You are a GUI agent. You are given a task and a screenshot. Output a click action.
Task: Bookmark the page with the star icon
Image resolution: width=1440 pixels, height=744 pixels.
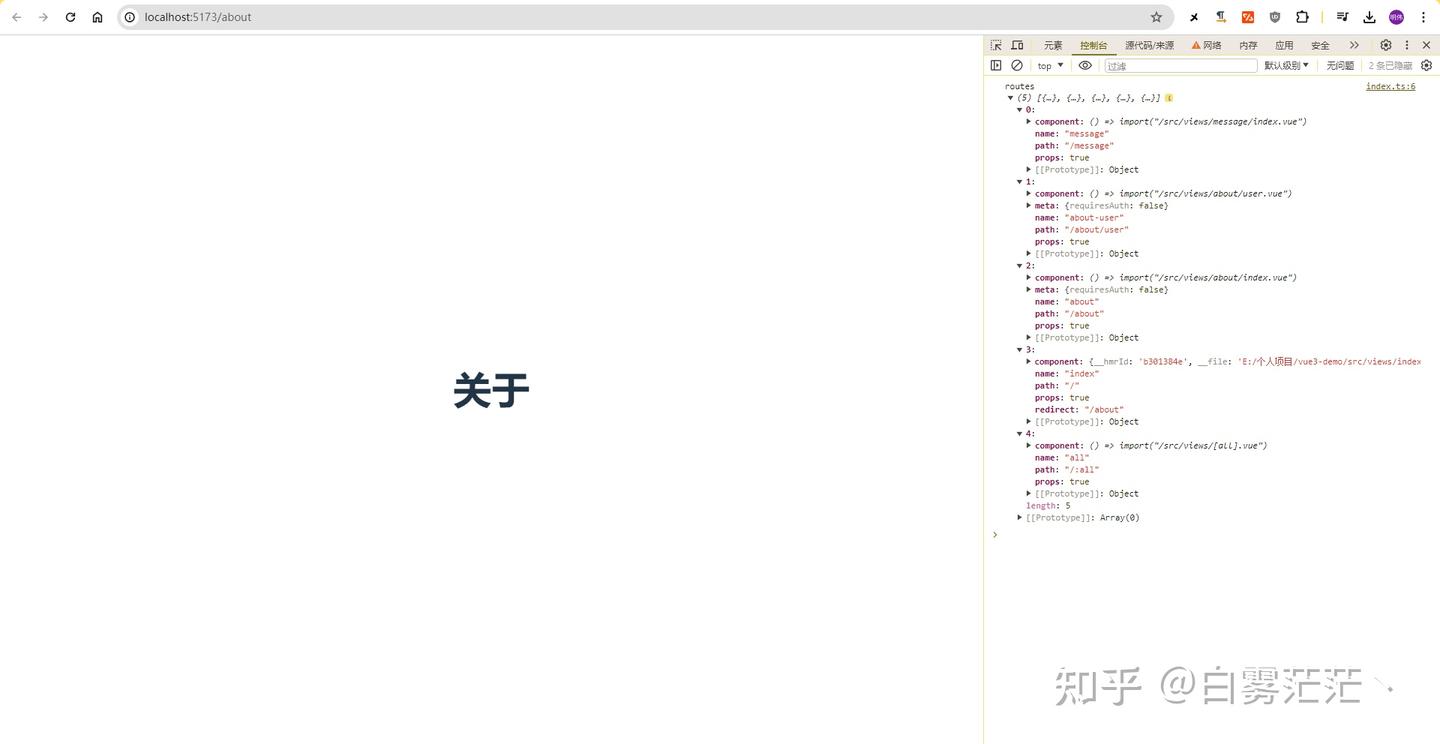pos(1156,17)
